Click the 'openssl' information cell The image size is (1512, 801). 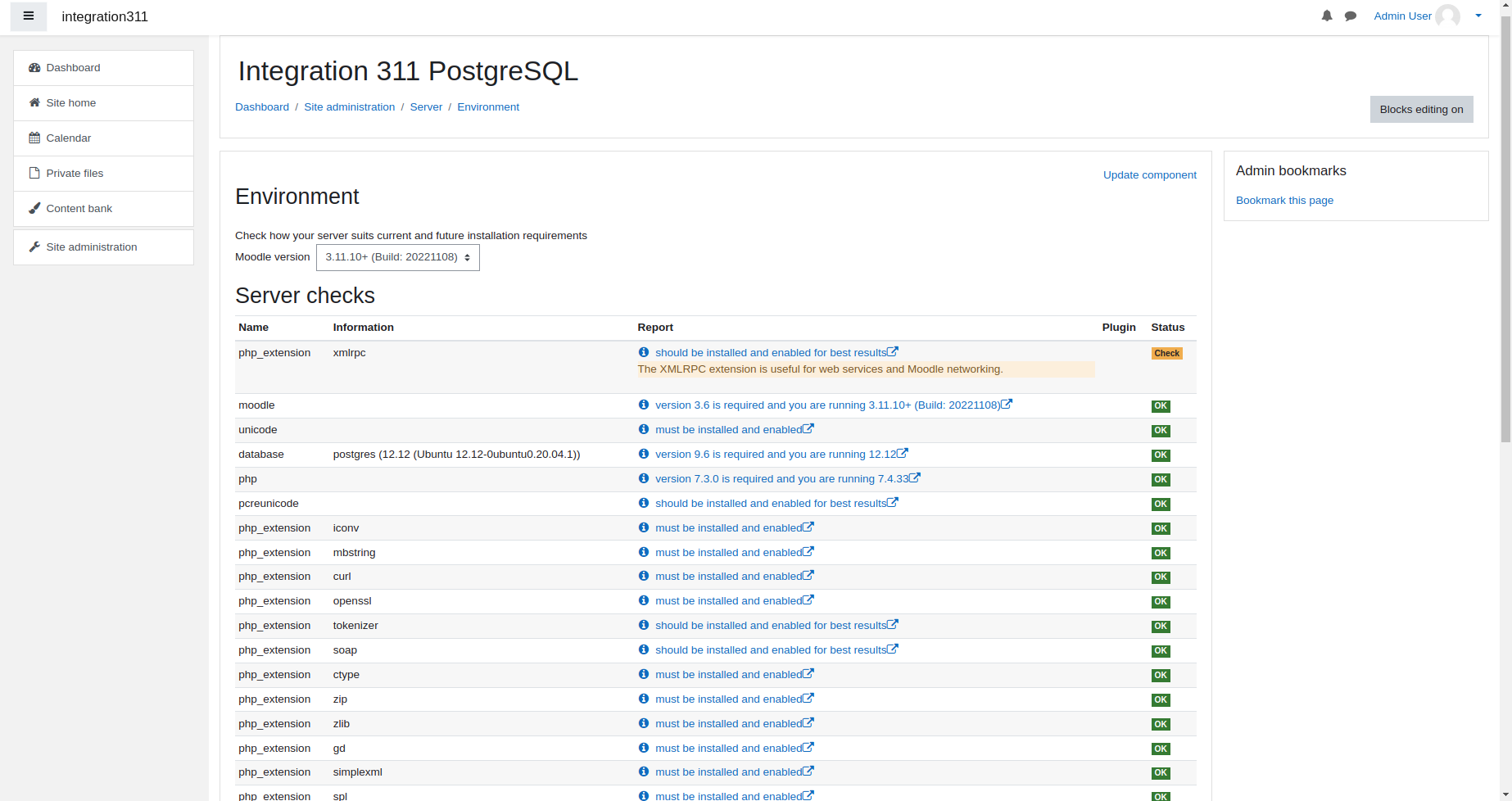[352, 601]
